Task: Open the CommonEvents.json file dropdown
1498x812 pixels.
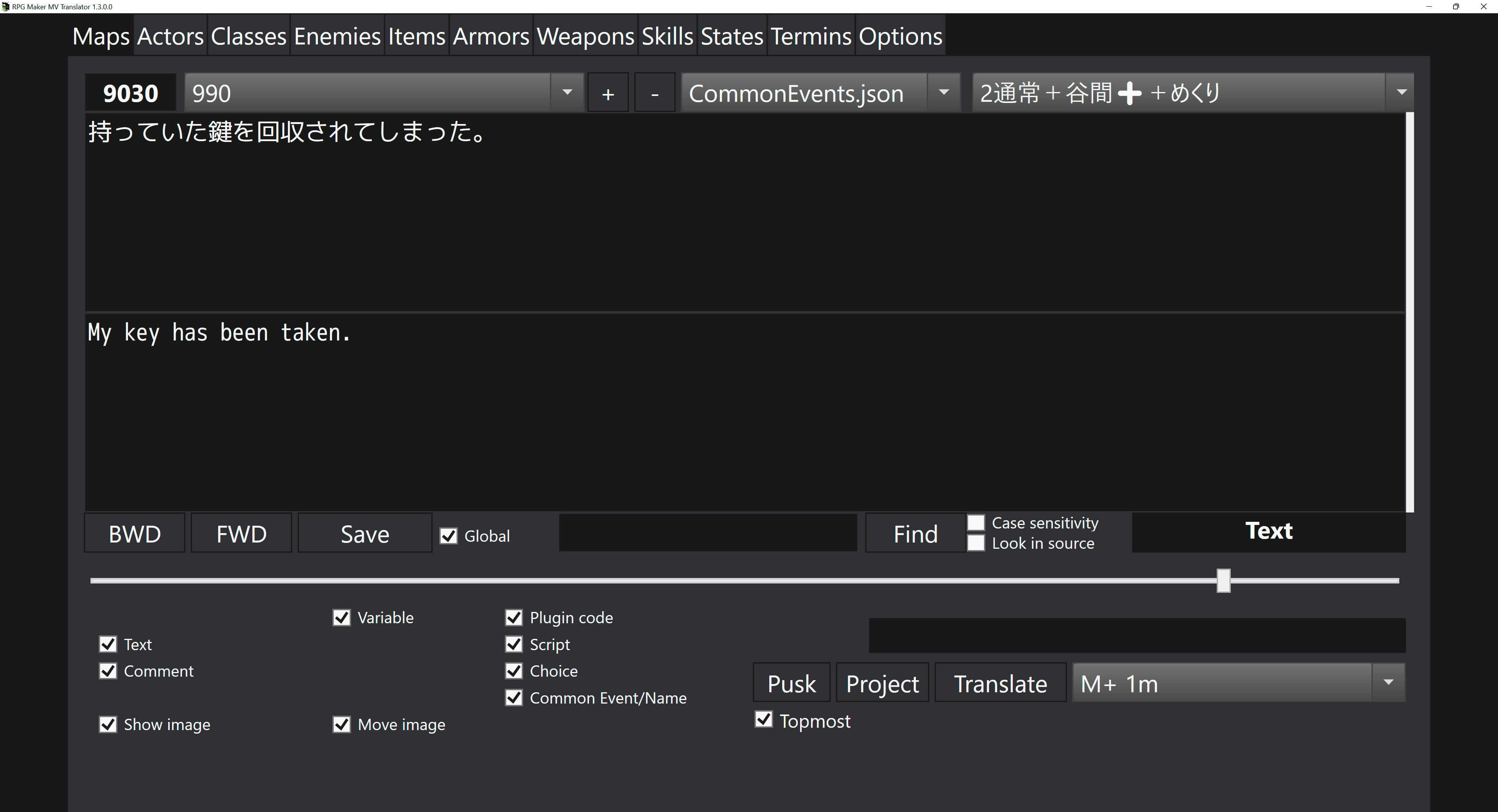Action: pos(943,92)
